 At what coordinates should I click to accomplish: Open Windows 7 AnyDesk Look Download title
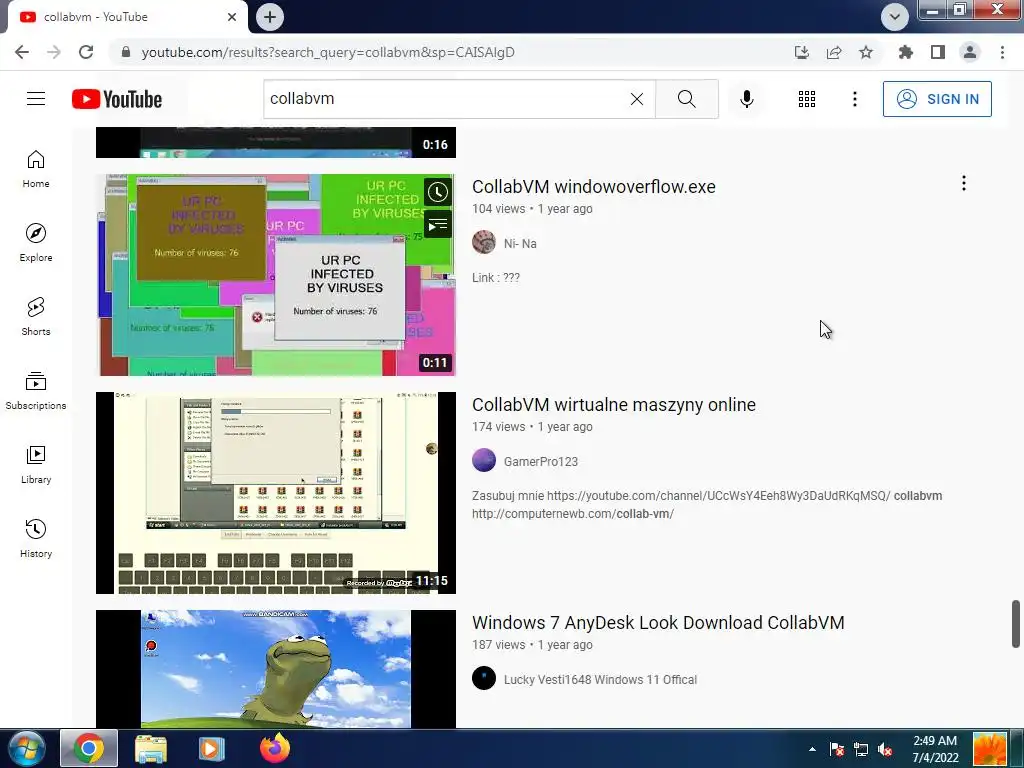tap(658, 623)
